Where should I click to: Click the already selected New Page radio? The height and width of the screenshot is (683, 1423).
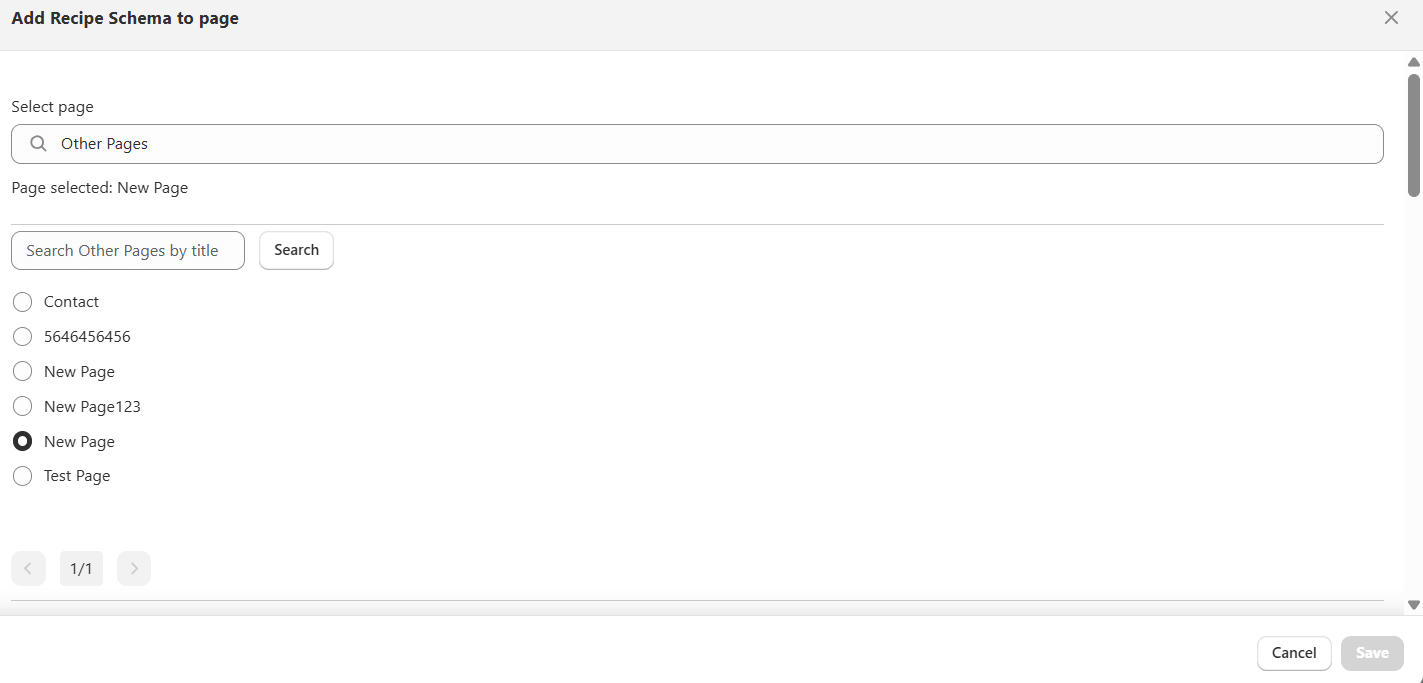[22, 441]
